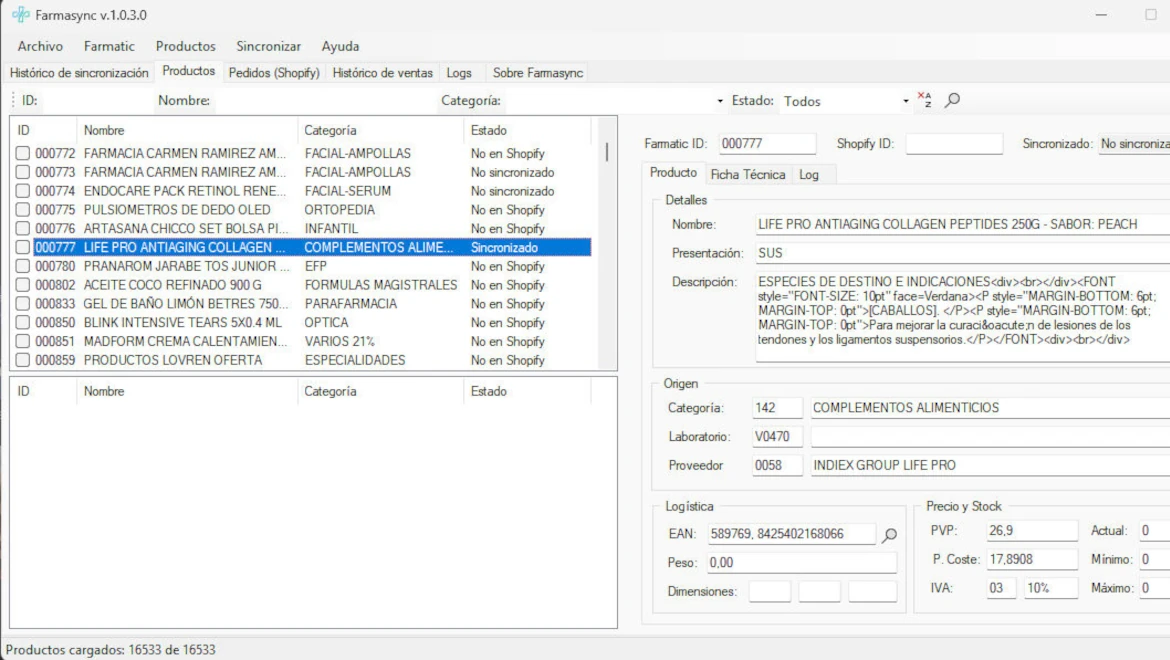Open the Ayuda menu

click(x=340, y=46)
